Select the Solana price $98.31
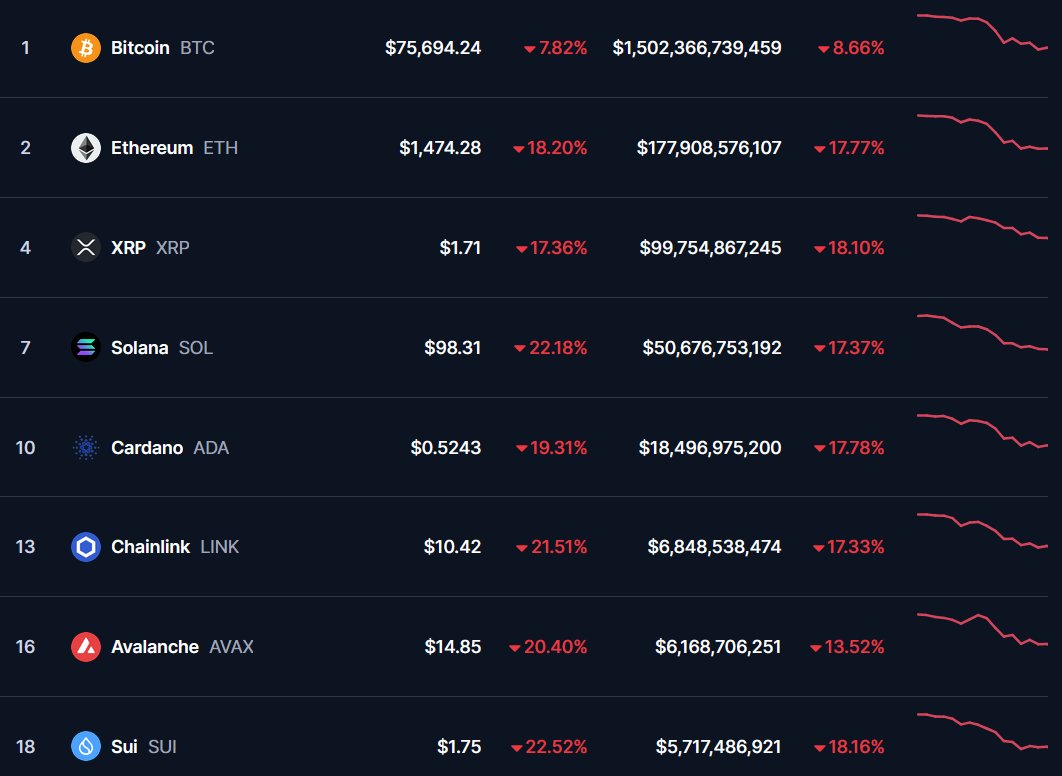 [x=452, y=347]
